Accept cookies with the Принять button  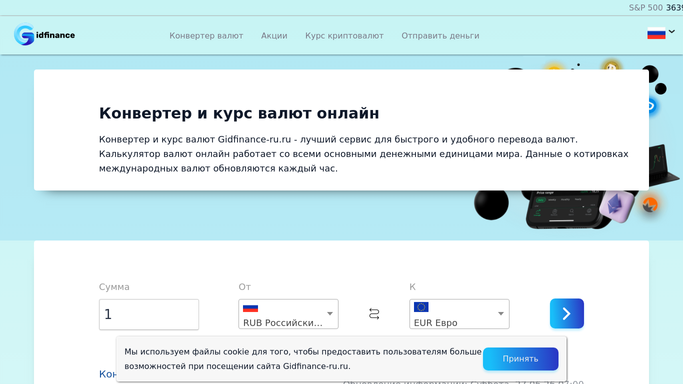point(521,359)
